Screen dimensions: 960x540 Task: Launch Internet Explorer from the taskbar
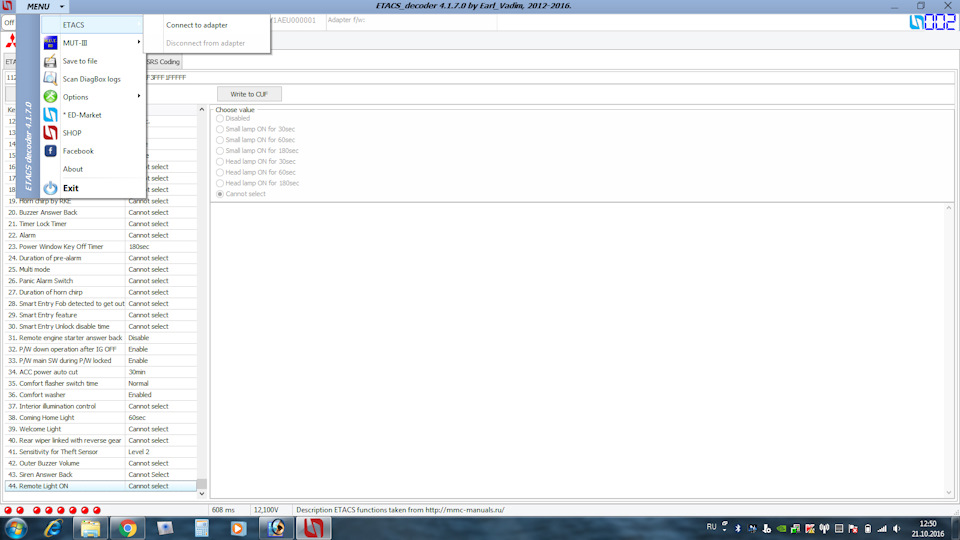click(x=53, y=528)
